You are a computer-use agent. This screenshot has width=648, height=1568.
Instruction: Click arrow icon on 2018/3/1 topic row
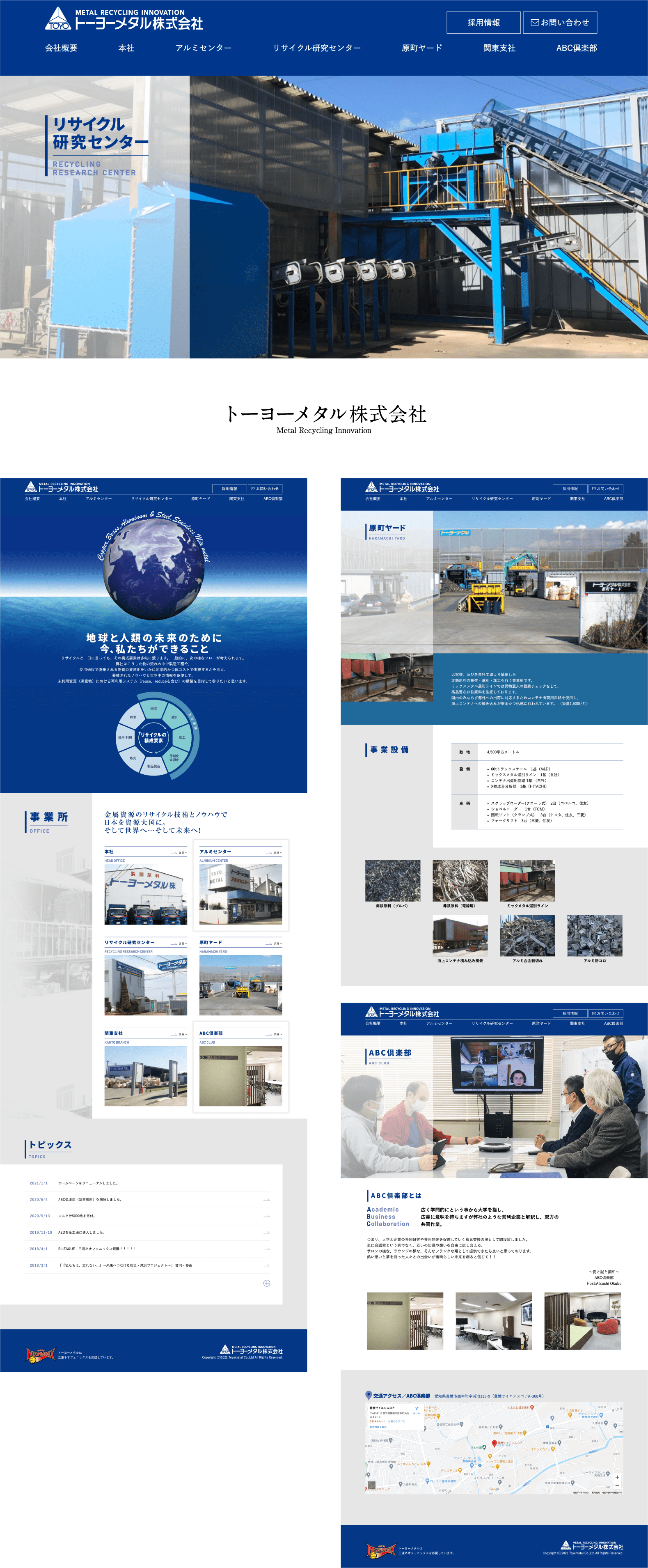coord(266,1265)
